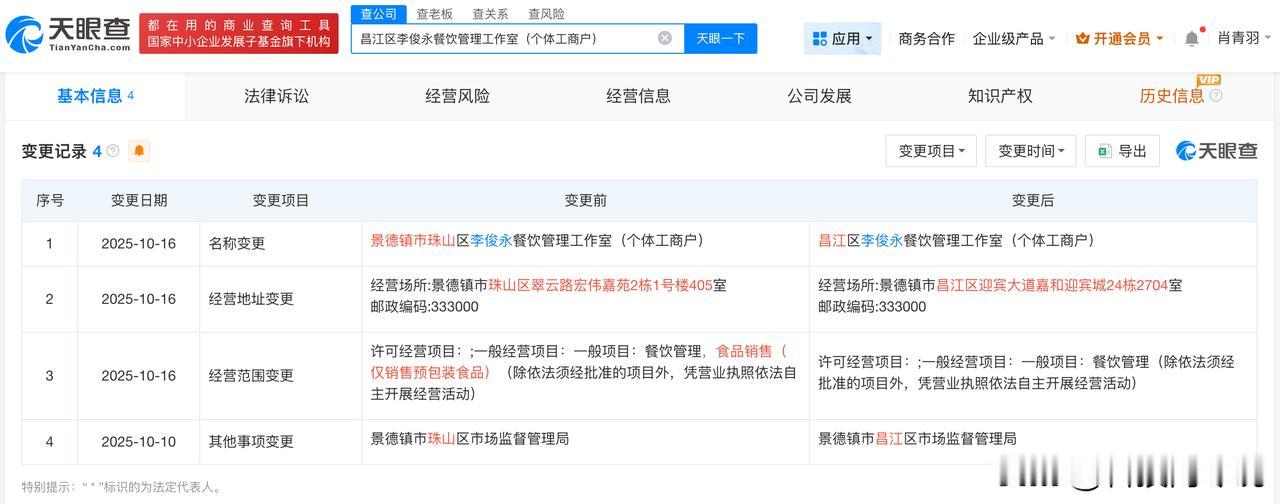Click the grid icon on the 应用 button
1280x504 pixels.
click(x=820, y=38)
